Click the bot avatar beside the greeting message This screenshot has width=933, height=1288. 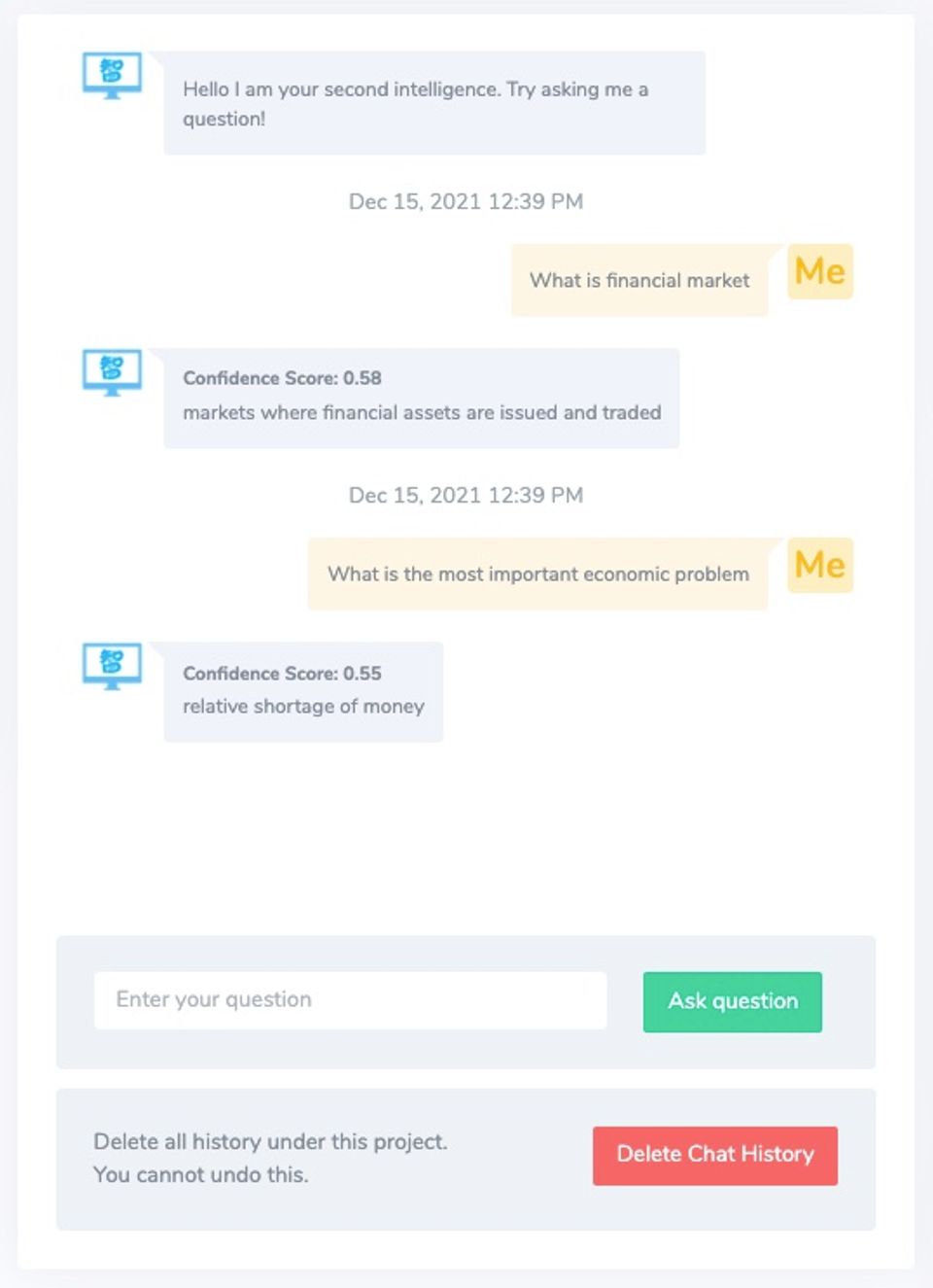pyautogui.click(x=112, y=75)
